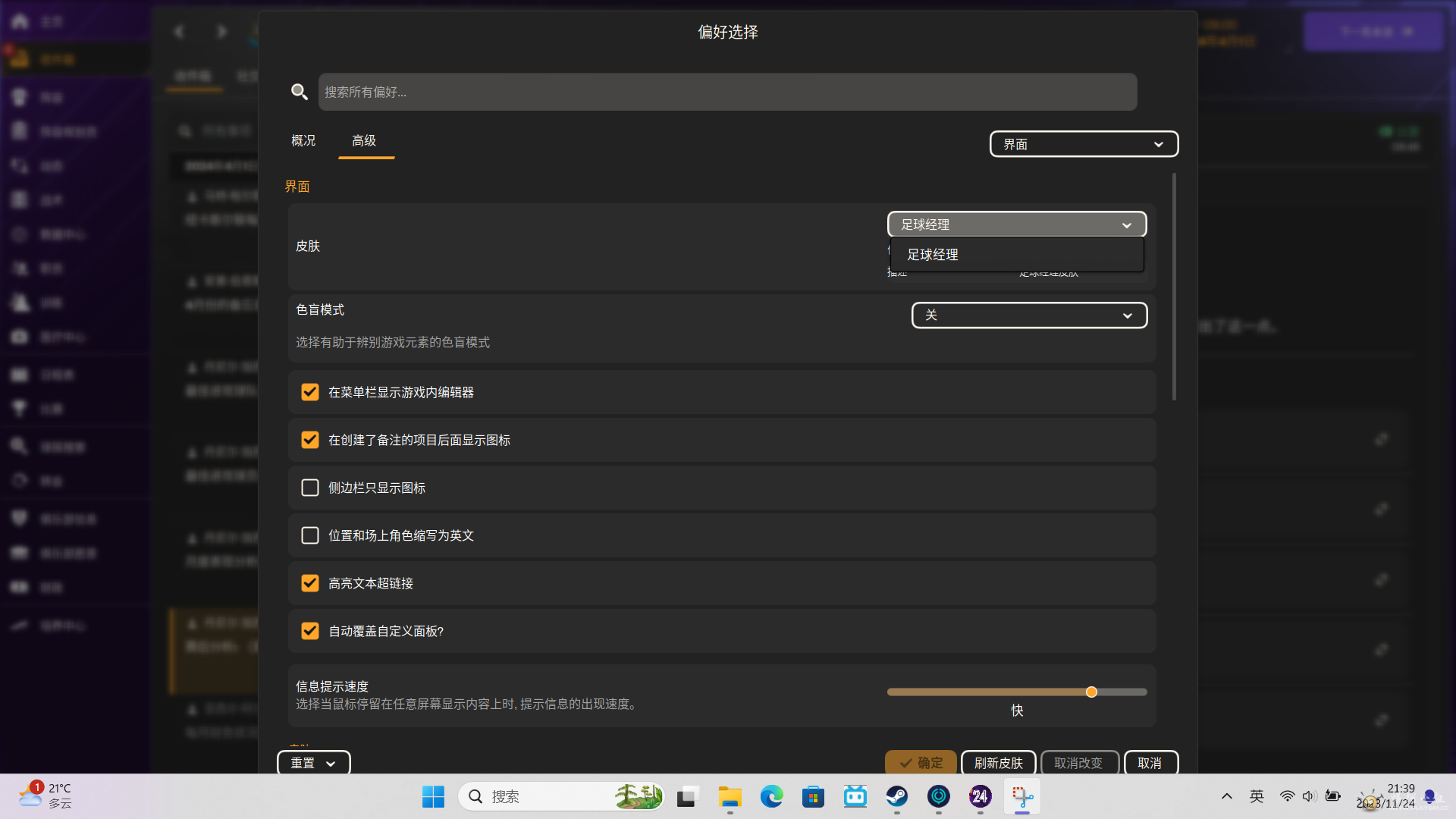Switch to the 概况 tab

(303, 141)
